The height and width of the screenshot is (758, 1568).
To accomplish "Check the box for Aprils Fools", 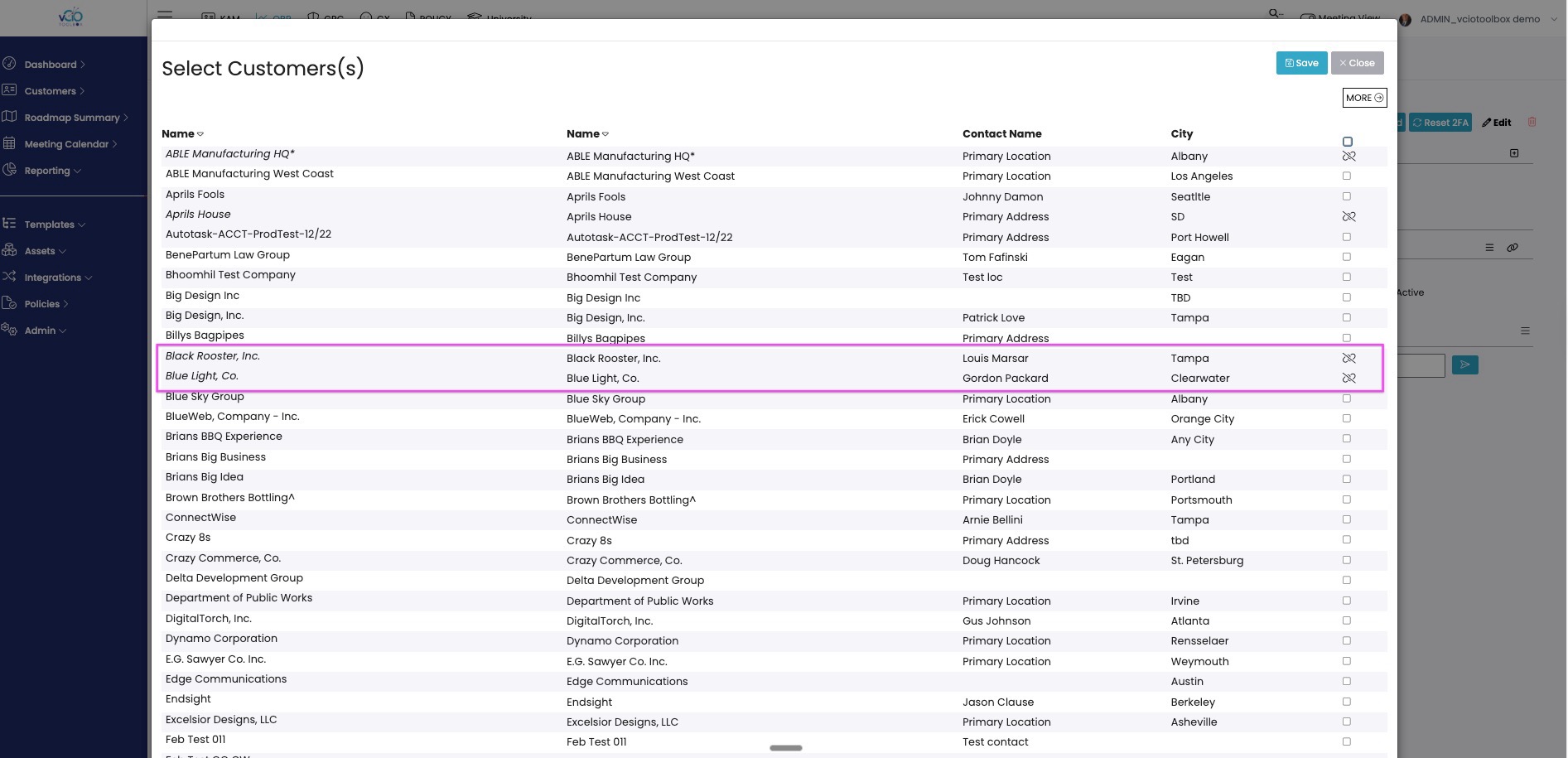I will point(1346,196).
